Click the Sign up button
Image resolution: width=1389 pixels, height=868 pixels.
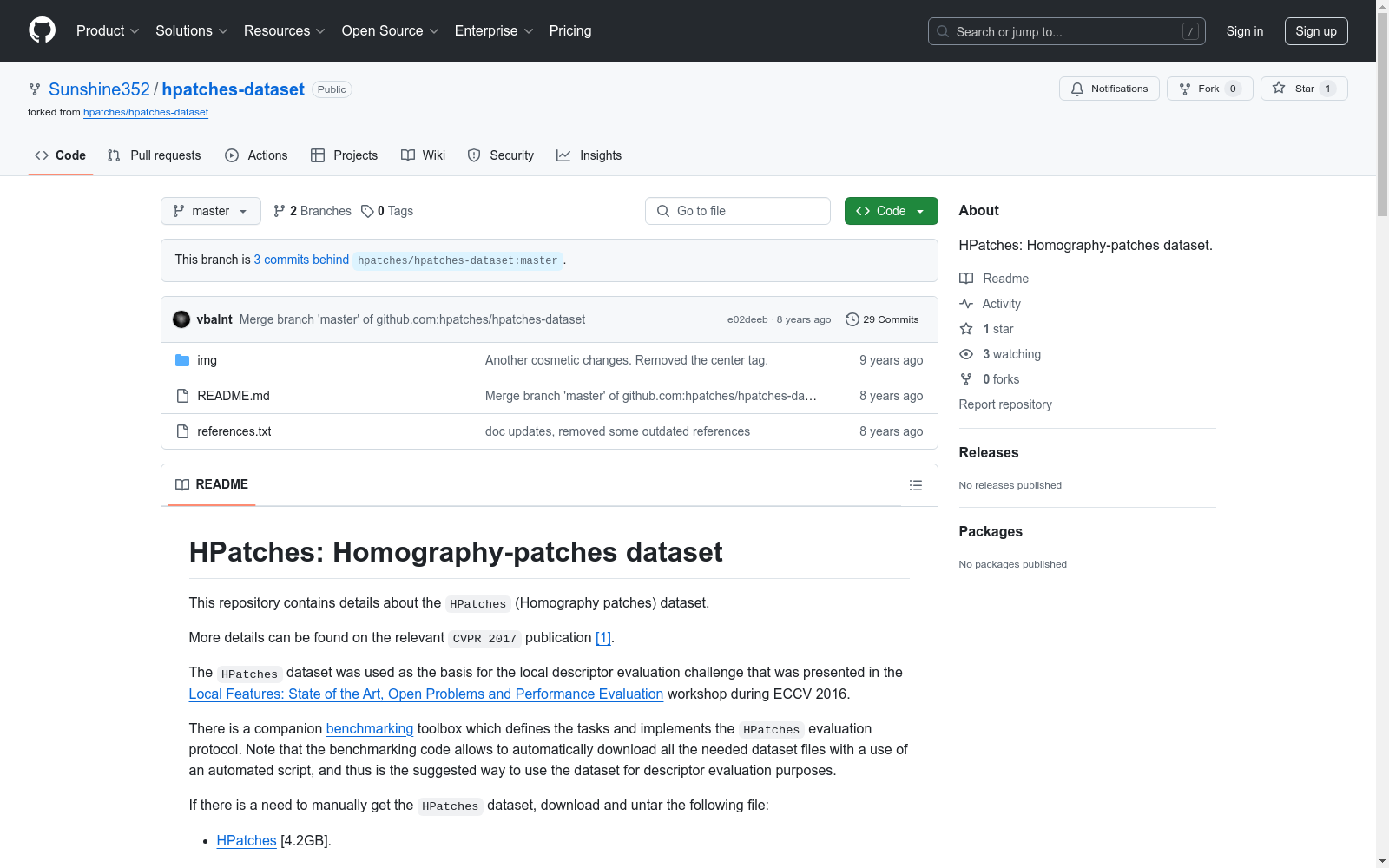pyautogui.click(x=1316, y=31)
